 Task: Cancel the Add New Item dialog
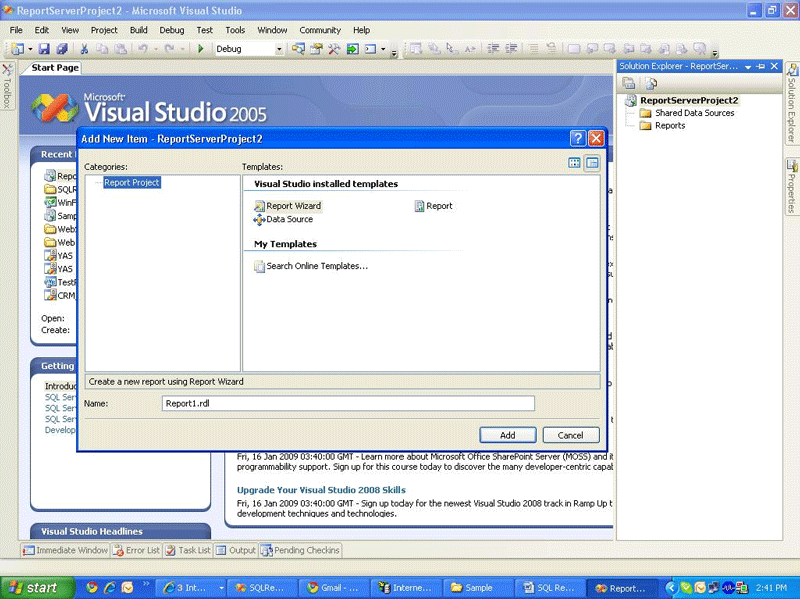tap(570, 435)
